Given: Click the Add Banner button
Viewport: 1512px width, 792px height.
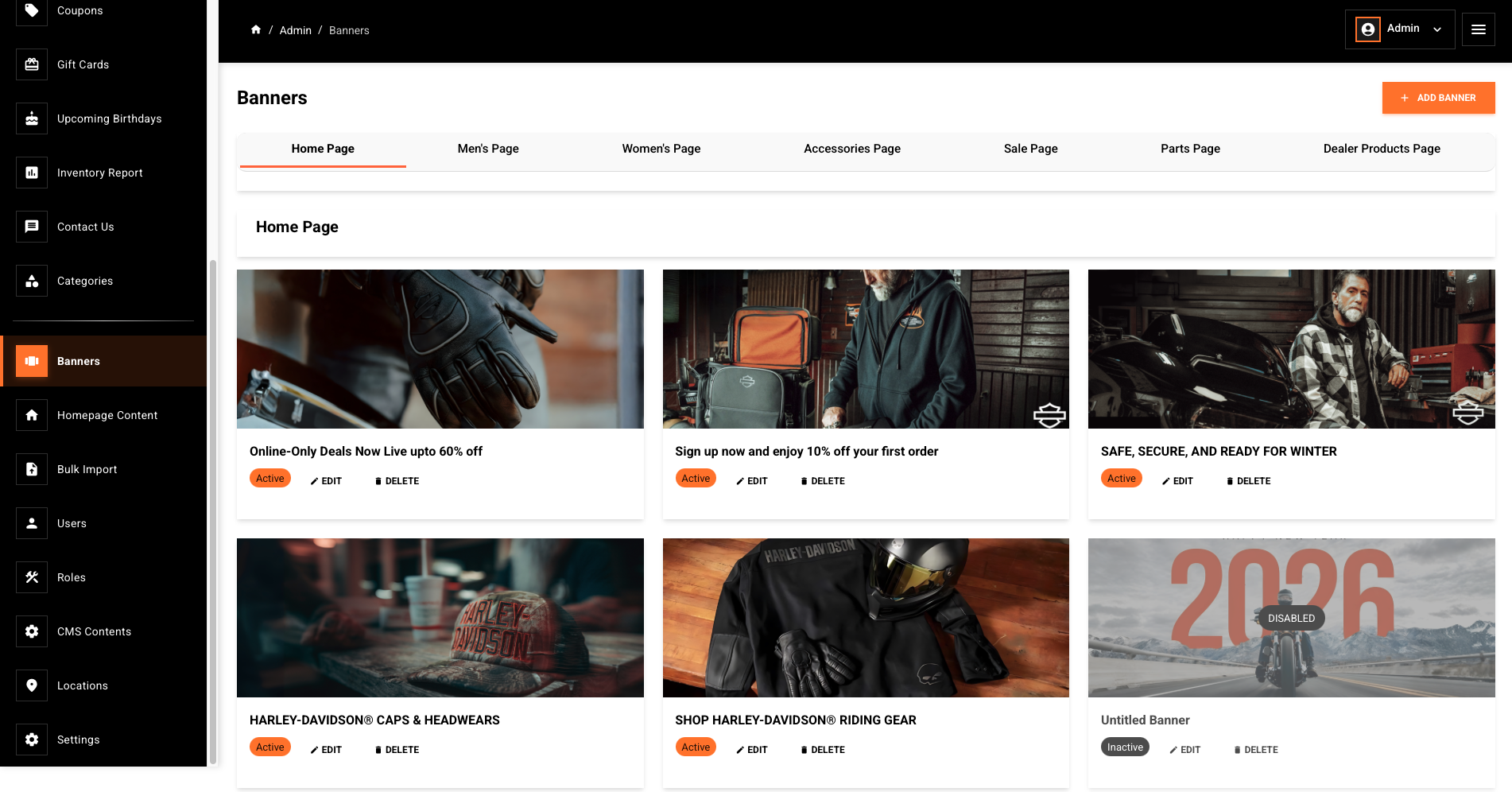Looking at the screenshot, I should pyautogui.click(x=1438, y=98).
